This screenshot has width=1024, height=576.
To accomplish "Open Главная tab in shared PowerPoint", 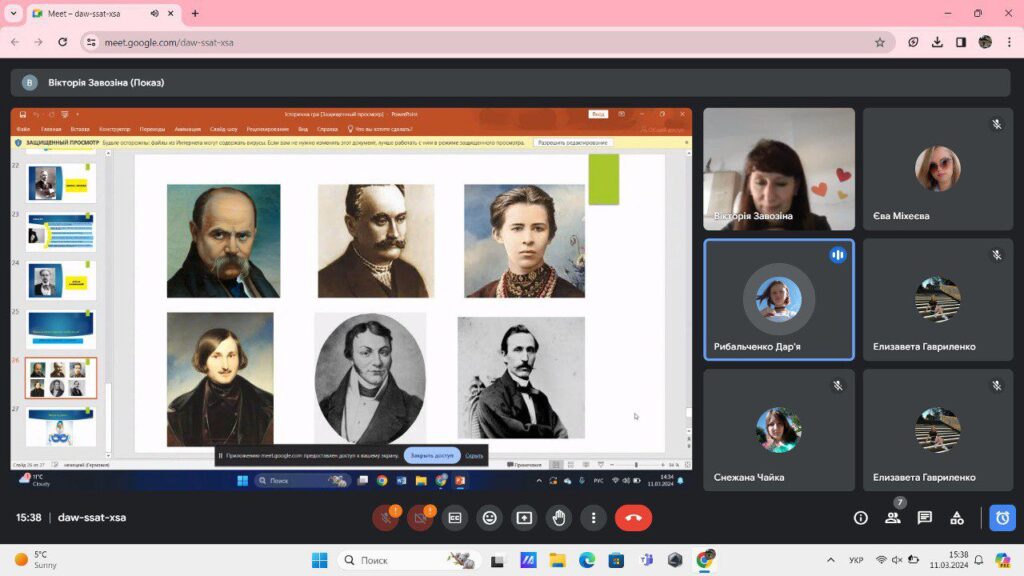I will pos(51,129).
